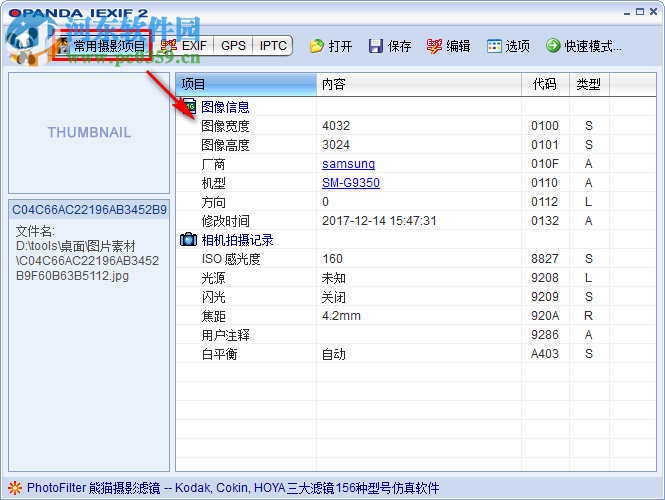Click the code cell A403
Image resolution: width=665 pixels, height=500 pixels.
point(545,354)
